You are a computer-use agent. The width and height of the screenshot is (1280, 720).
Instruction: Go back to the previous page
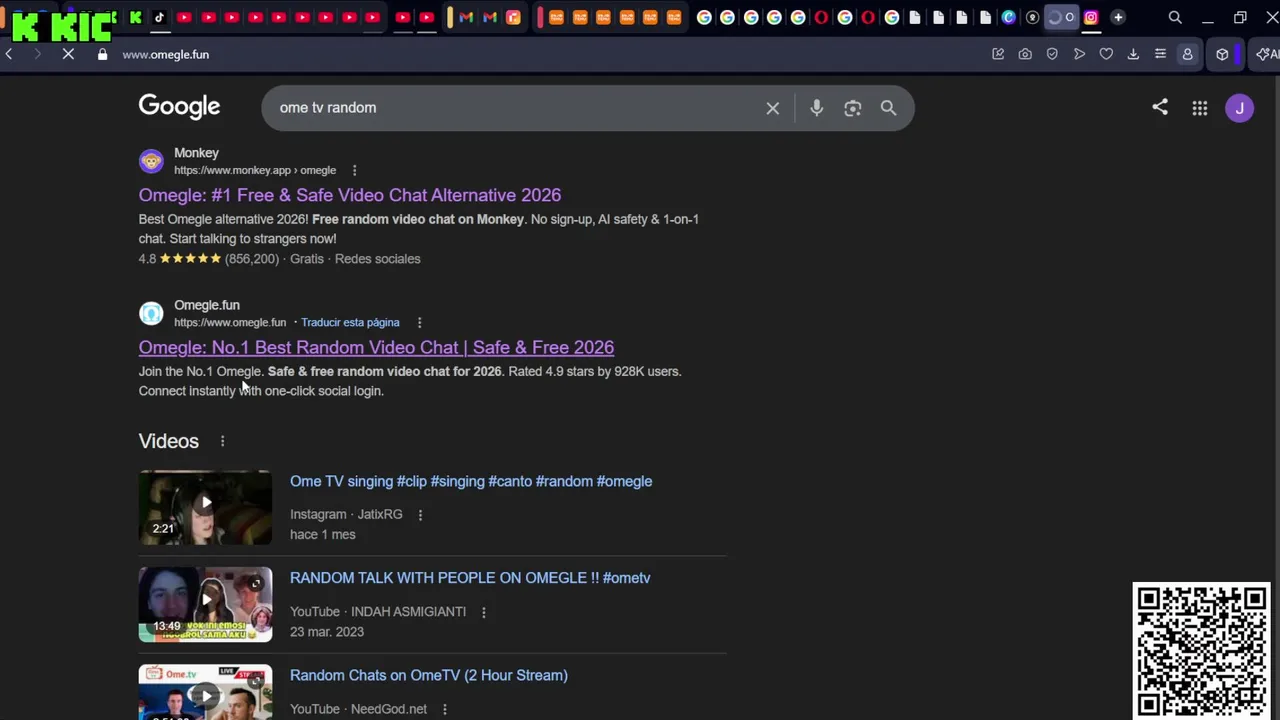(9, 54)
